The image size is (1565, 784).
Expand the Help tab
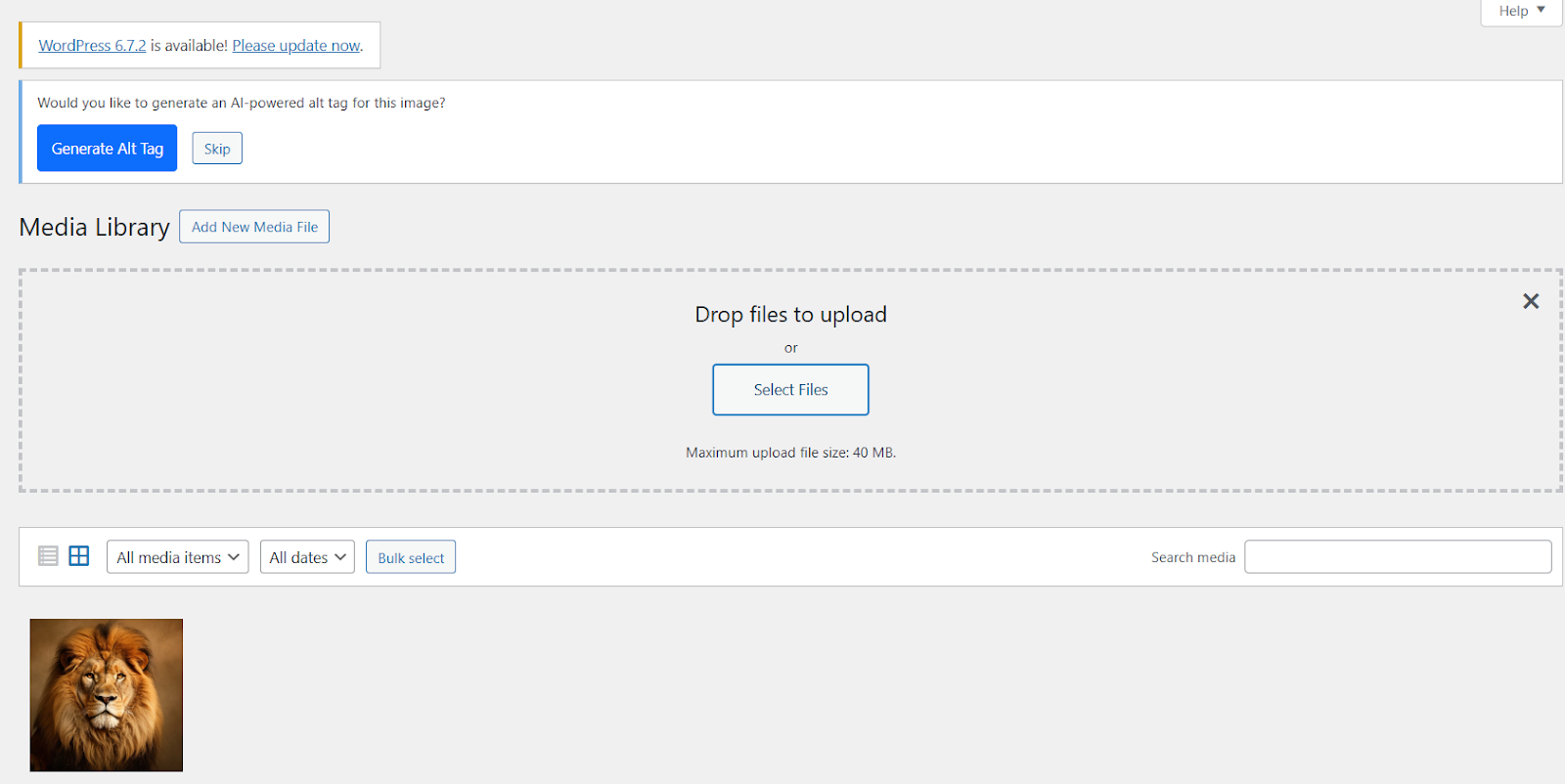[x=1521, y=11]
